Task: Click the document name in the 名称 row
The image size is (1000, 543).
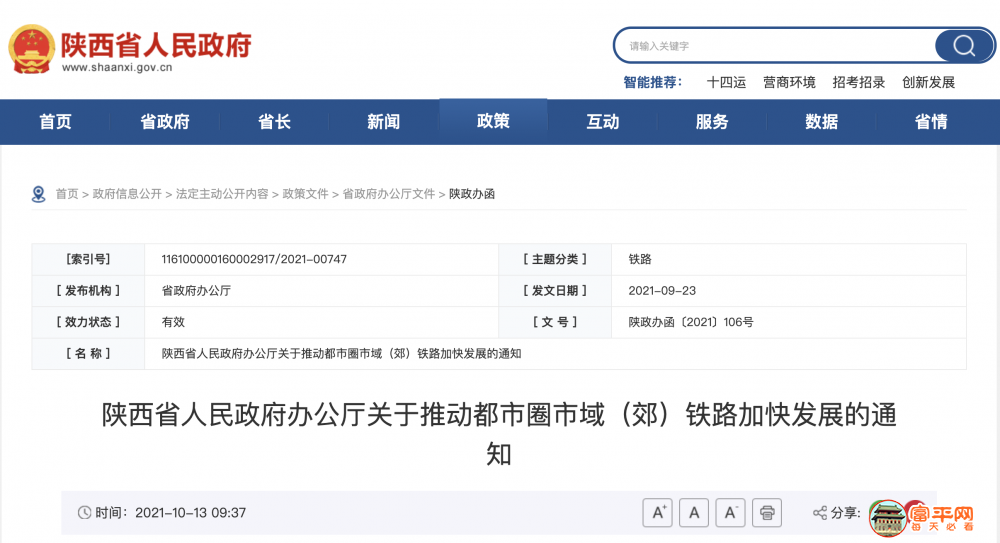Action: pos(341,353)
